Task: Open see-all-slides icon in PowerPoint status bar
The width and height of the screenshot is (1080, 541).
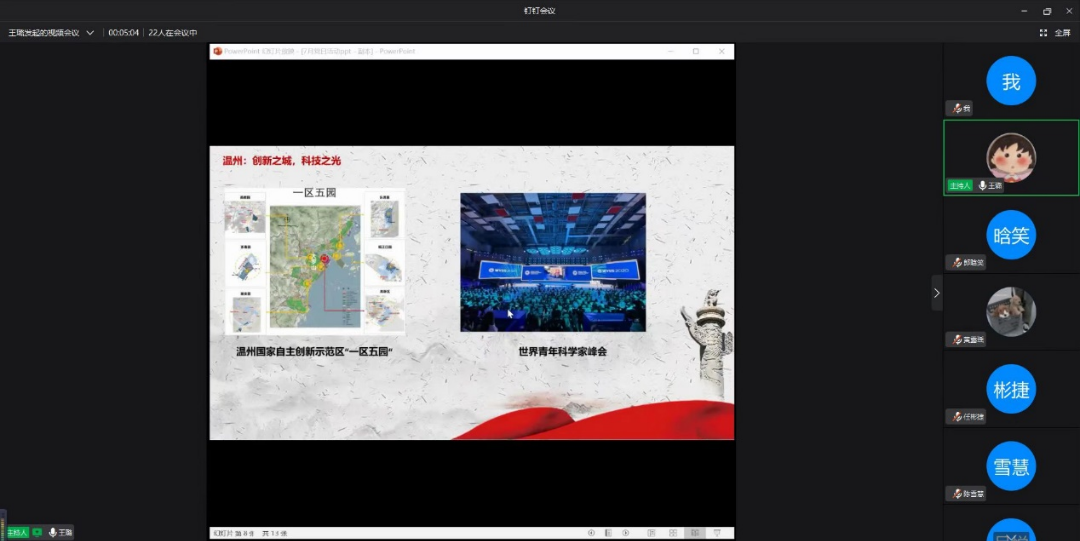Action: pos(608,533)
